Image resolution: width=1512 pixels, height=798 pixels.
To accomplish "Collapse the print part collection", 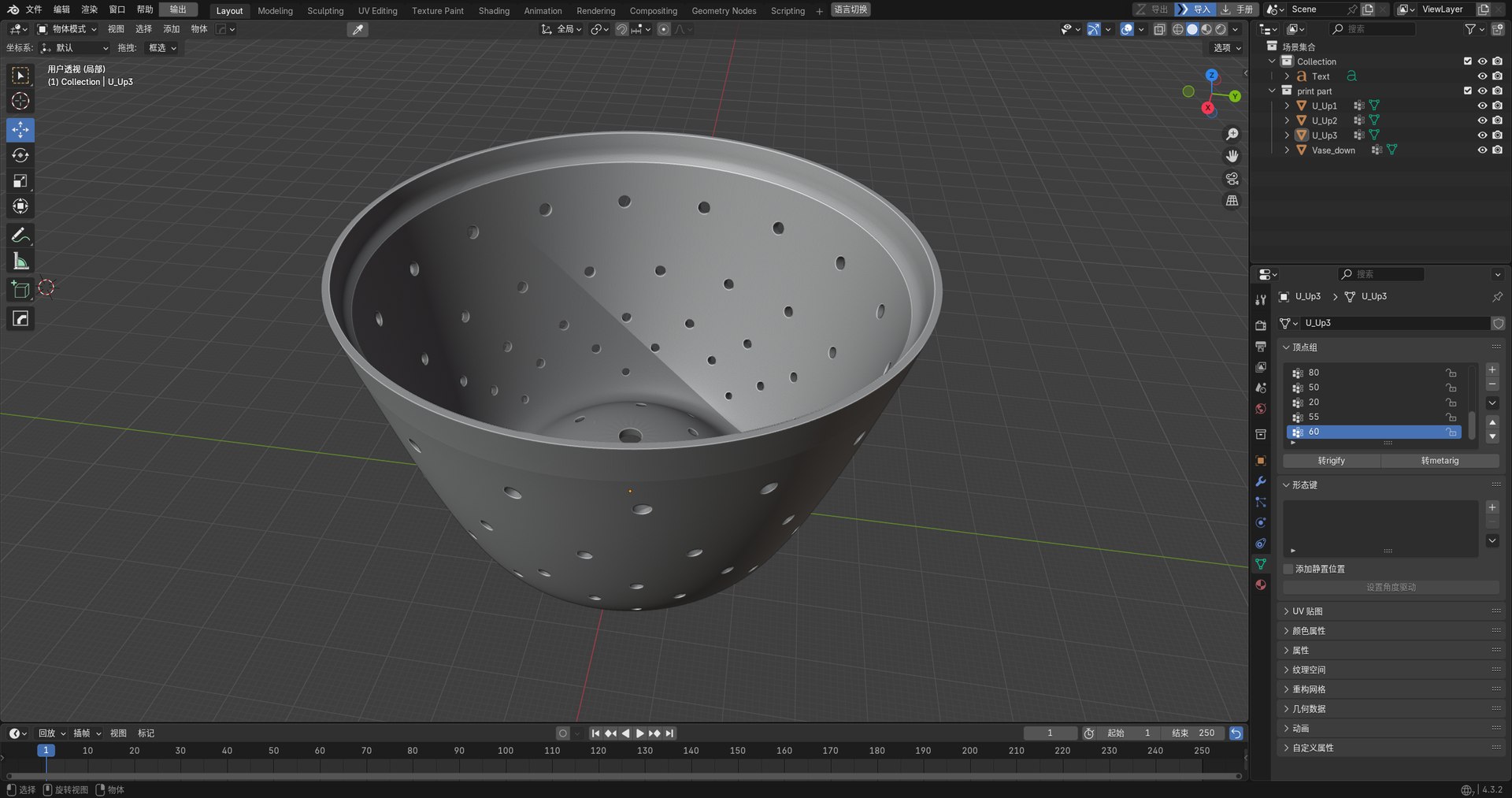I will [1272, 91].
